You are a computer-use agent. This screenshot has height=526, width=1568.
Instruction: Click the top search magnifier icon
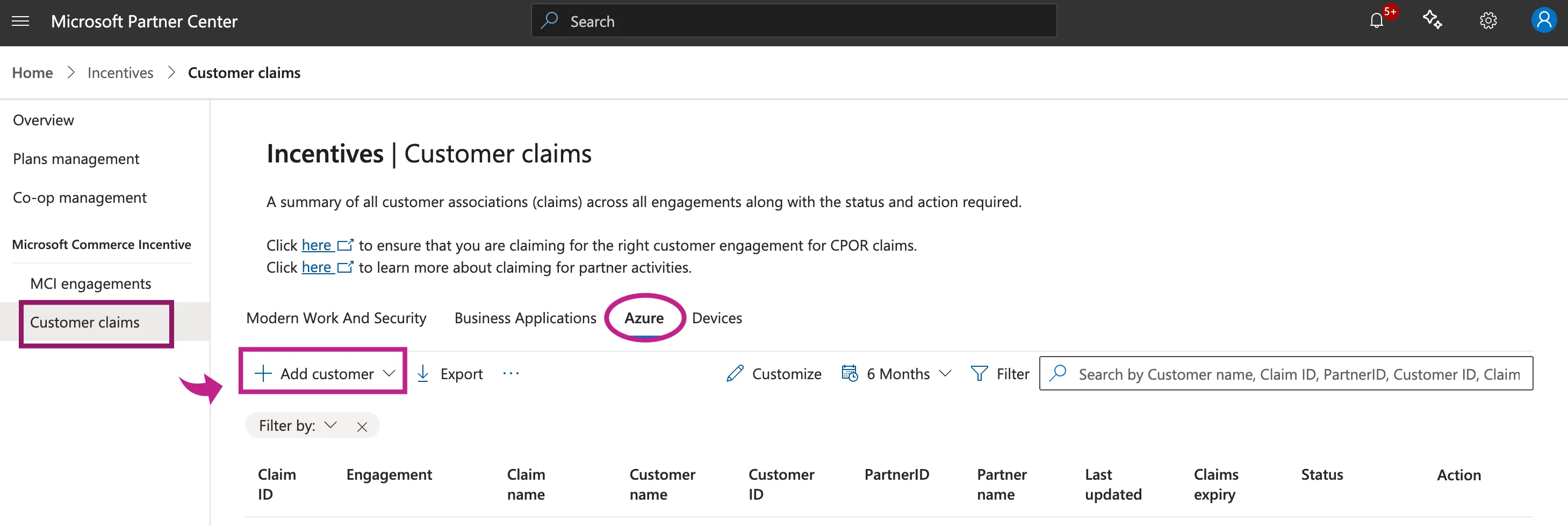[549, 21]
